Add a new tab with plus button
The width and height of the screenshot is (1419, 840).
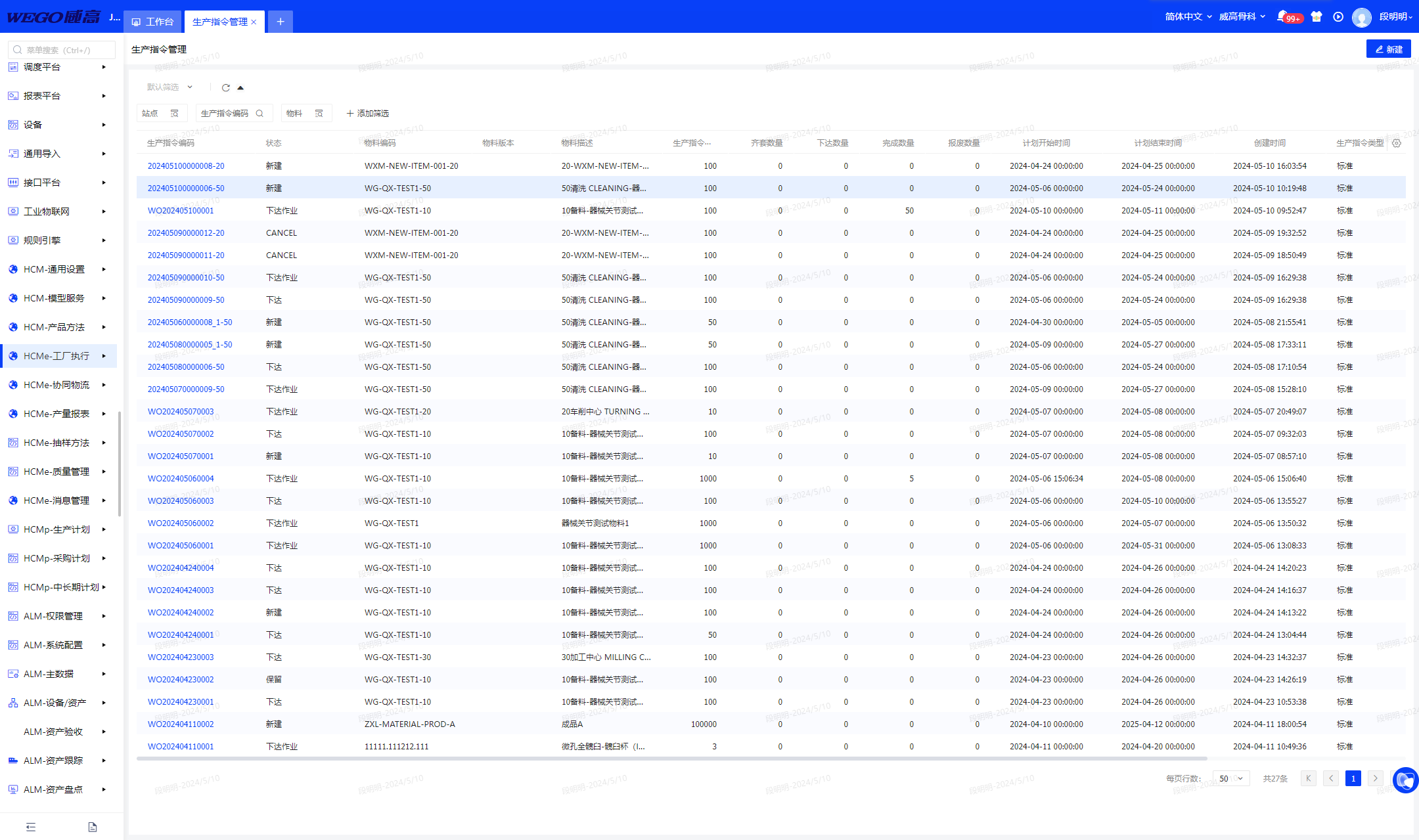281,22
